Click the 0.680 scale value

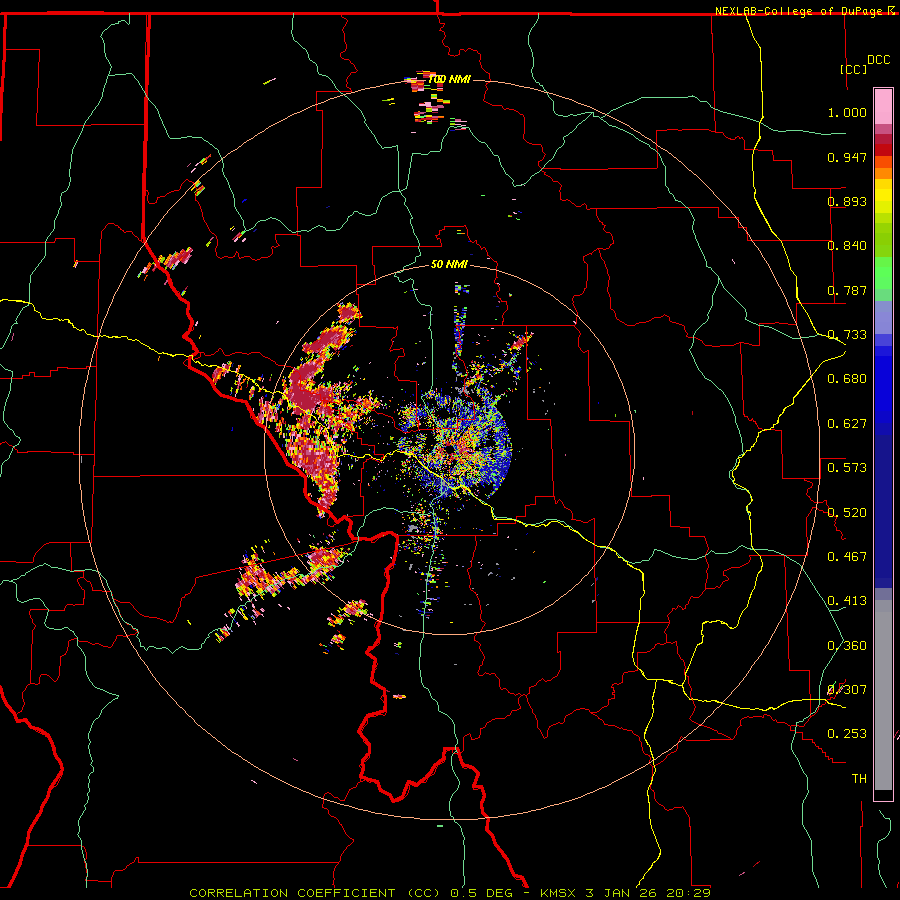(x=847, y=379)
